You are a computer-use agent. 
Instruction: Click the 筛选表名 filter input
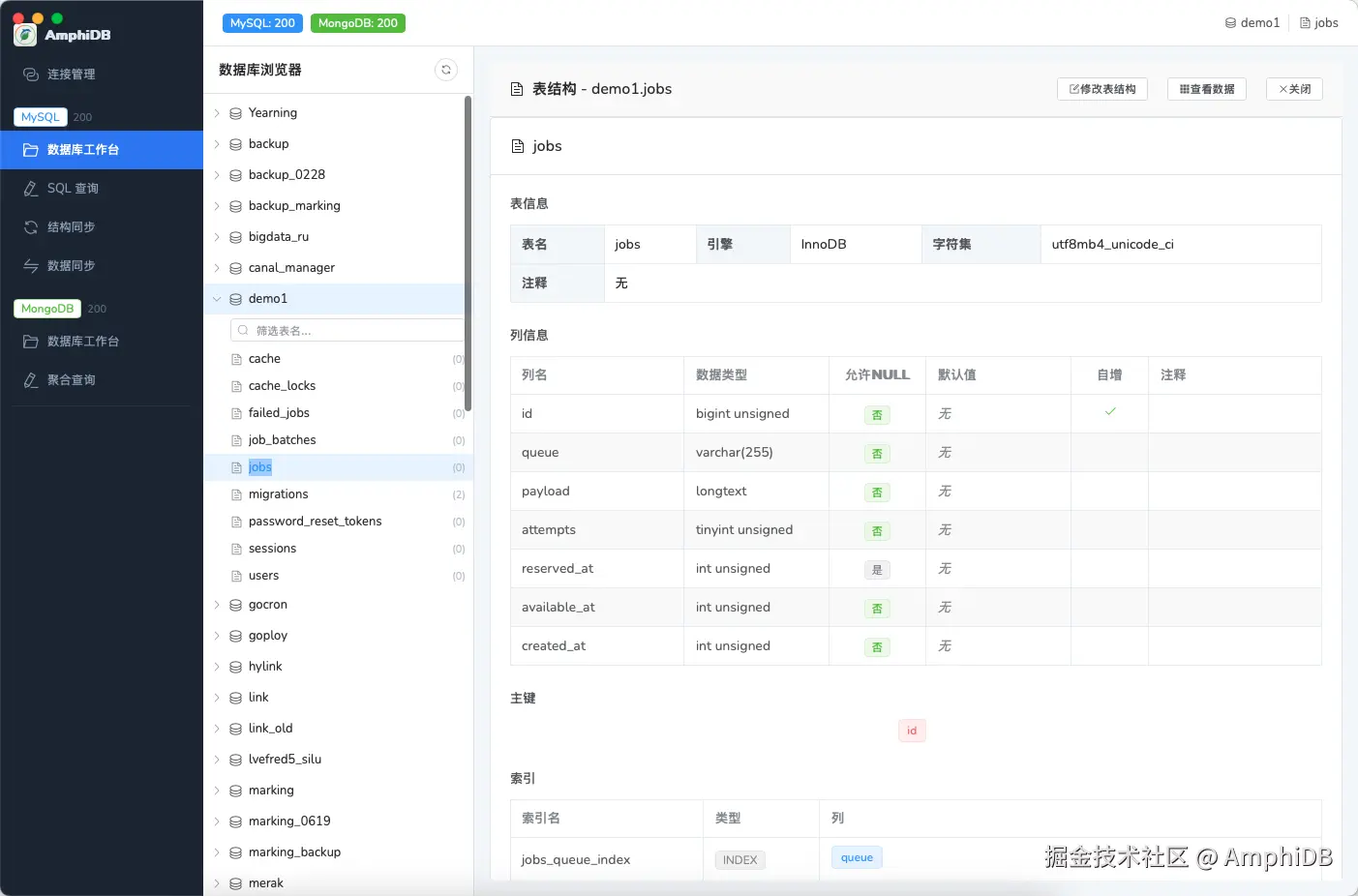(x=348, y=331)
